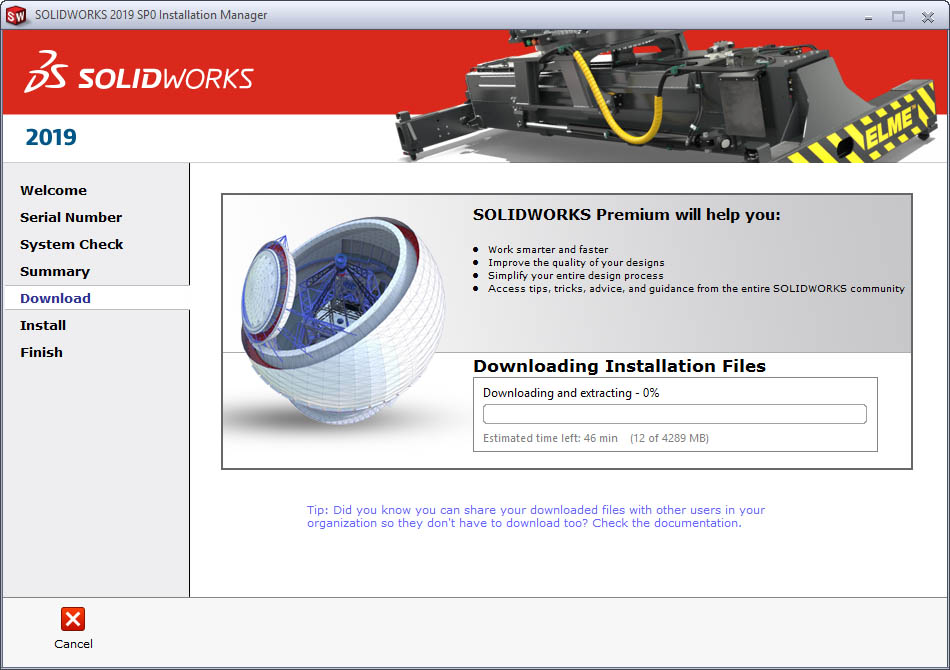Select the Finish step in the sidebar
Image resolution: width=950 pixels, height=670 pixels.
41,352
